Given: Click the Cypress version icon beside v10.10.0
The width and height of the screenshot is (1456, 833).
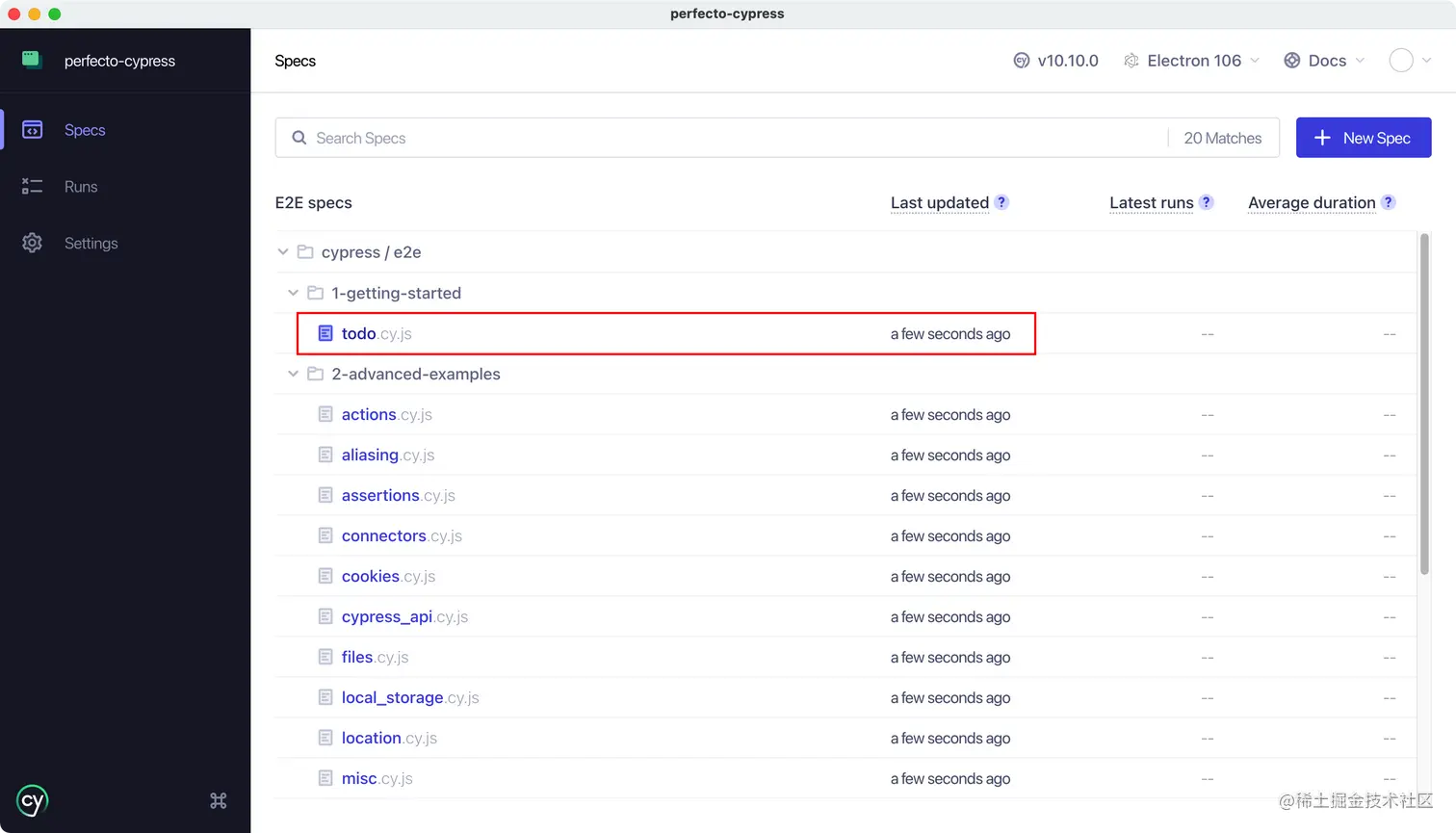Looking at the screenshot, I should point(1022,61).
